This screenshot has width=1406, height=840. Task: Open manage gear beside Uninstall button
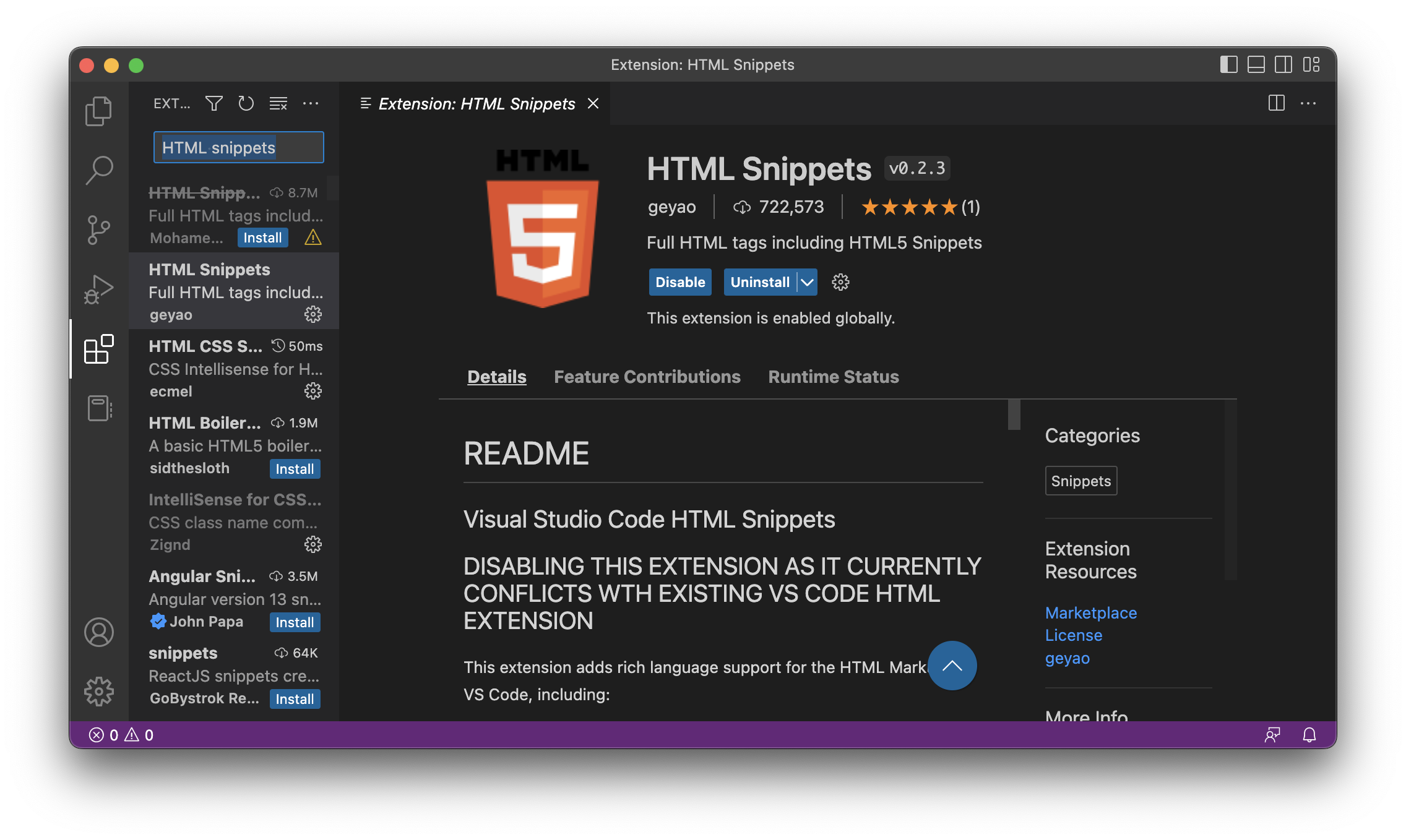coord(840,282)
